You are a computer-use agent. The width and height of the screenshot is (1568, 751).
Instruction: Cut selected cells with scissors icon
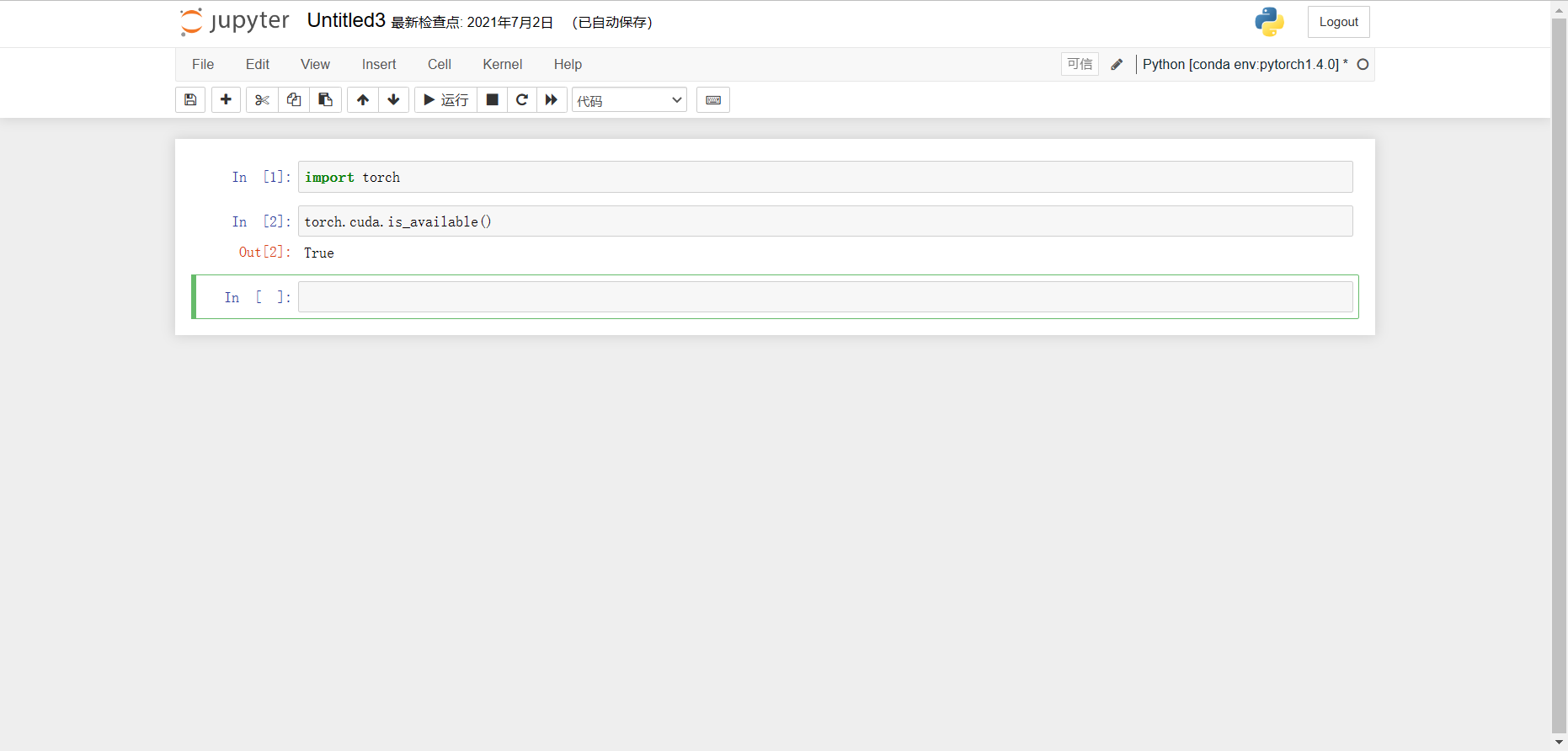(x=262, y=100)
